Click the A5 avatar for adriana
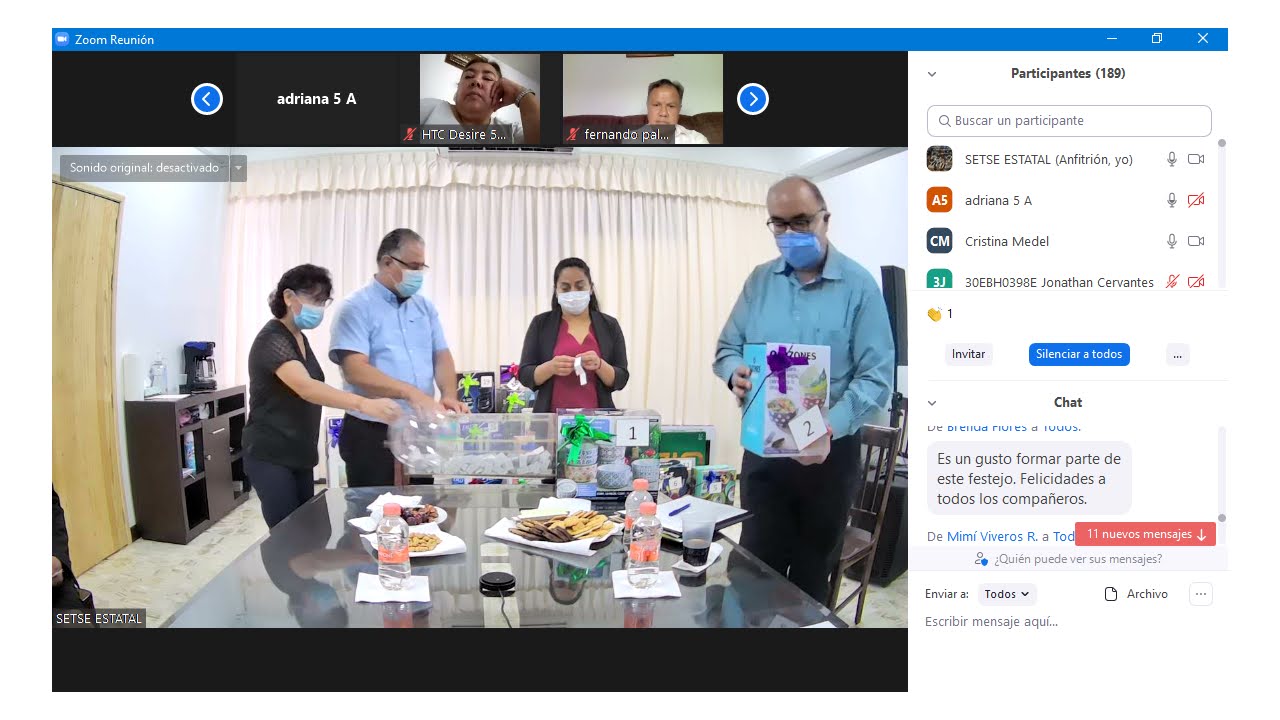 click(x=939, y=200)
